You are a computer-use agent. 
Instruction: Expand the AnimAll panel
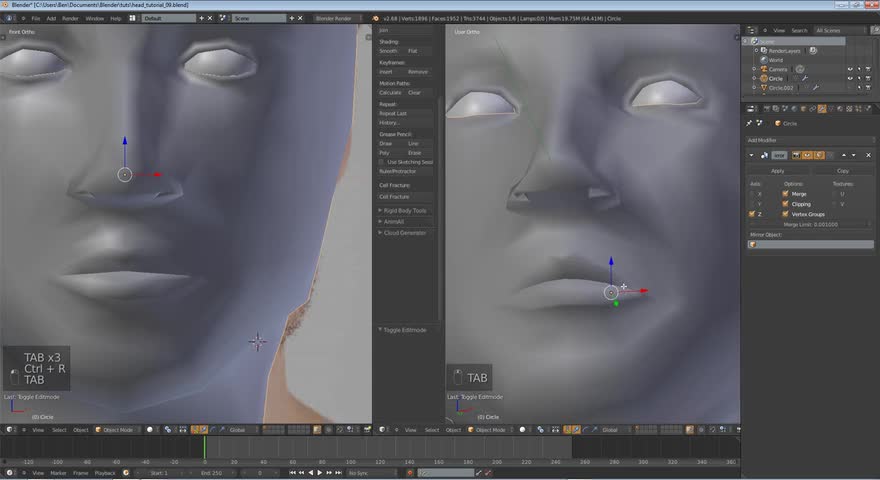pyautogui.click(x=394, y=222)
